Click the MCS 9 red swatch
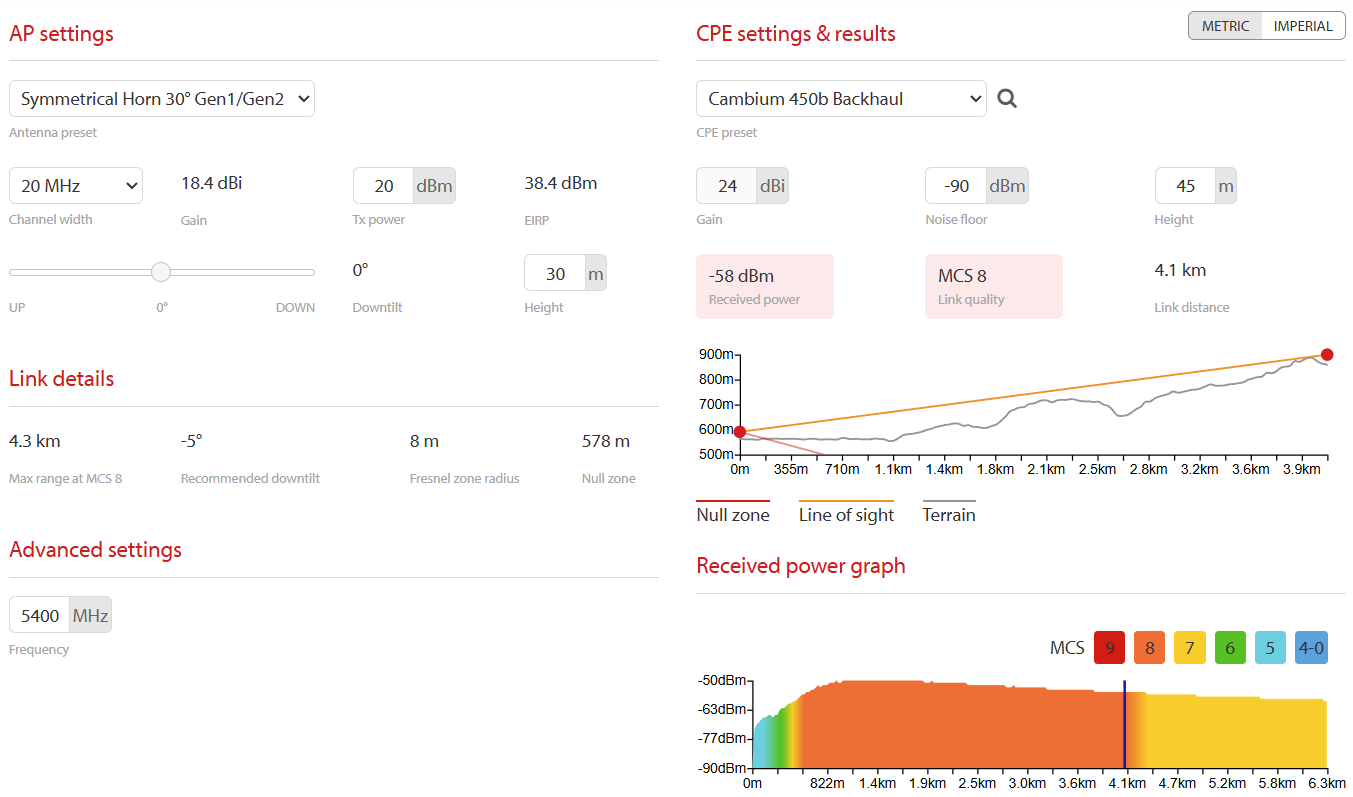 coord(1110,647)
